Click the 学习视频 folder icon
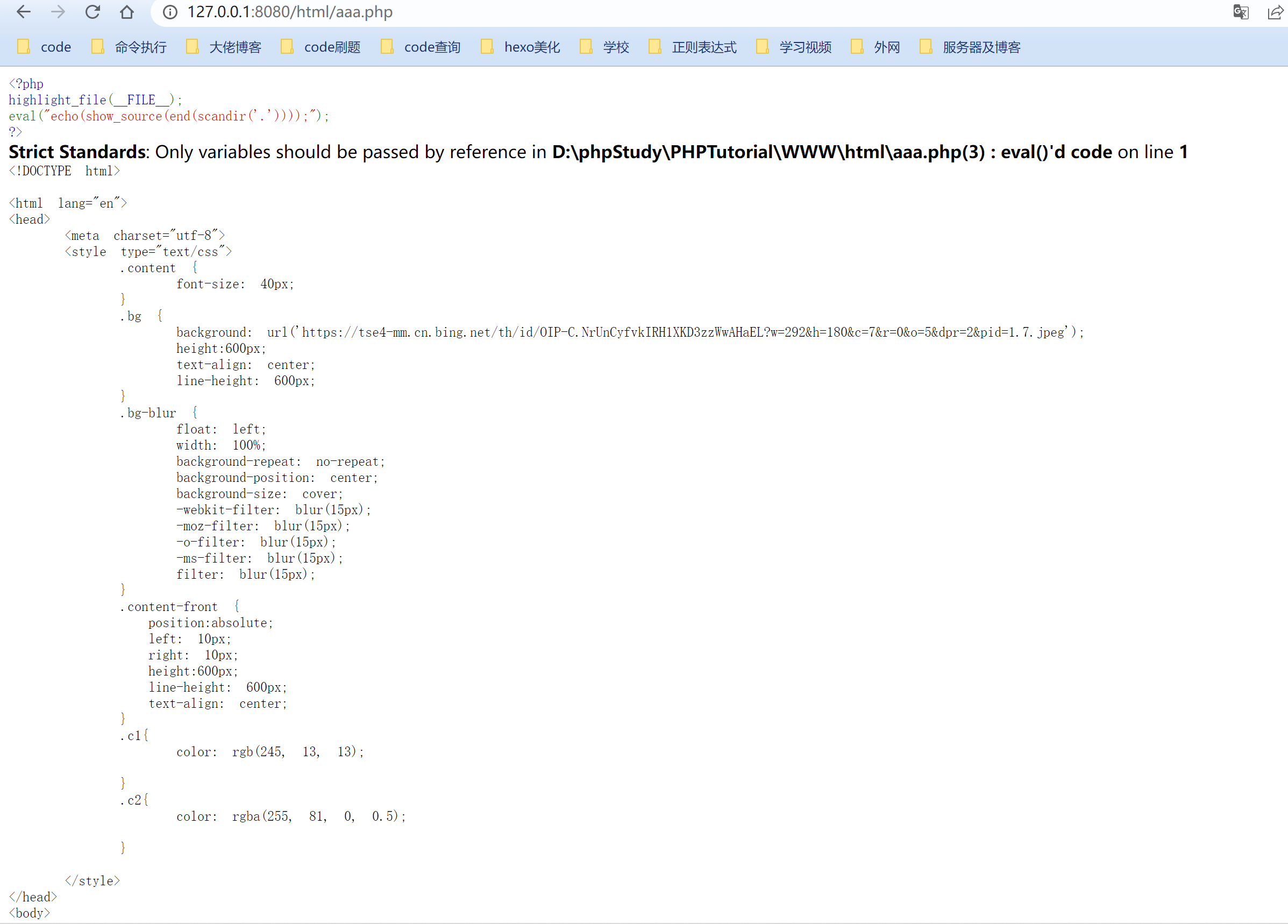The height and width of the screenshot is (924, 1288). (x=762, y=47)
